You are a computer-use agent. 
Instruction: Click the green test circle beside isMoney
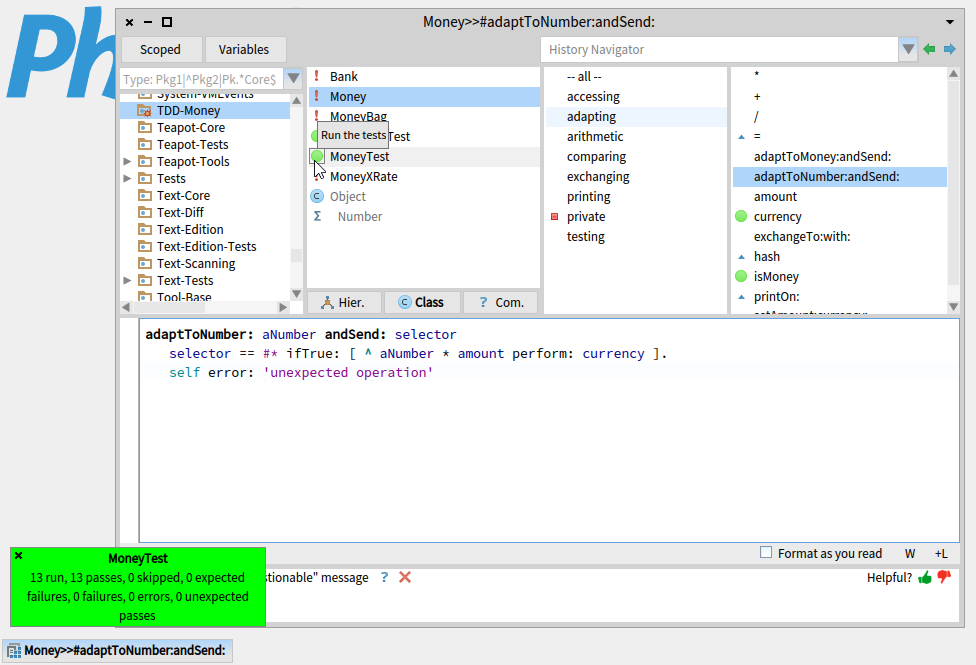pyautogui.click(x=741, y=276)
